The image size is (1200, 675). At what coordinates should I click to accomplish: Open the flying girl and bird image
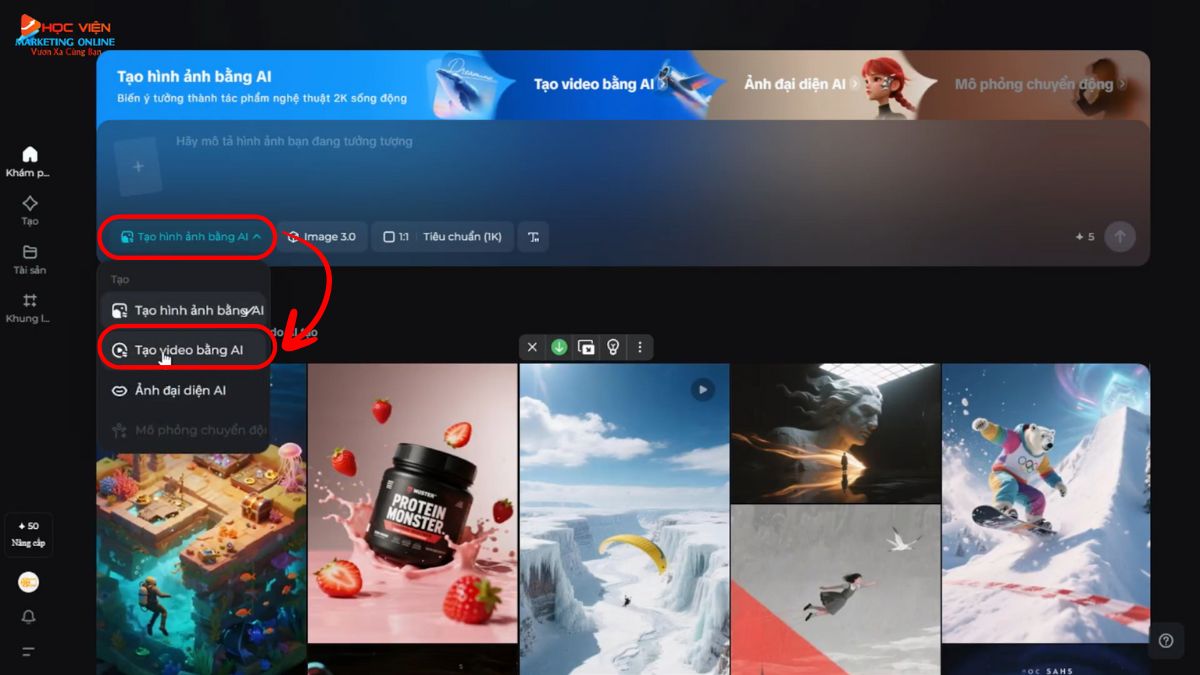click(x=836, y=590)
